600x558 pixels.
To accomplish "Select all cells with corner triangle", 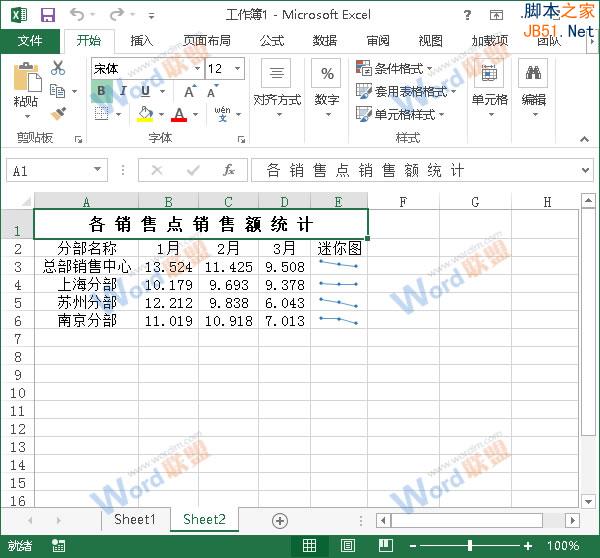I will (26, 201).
